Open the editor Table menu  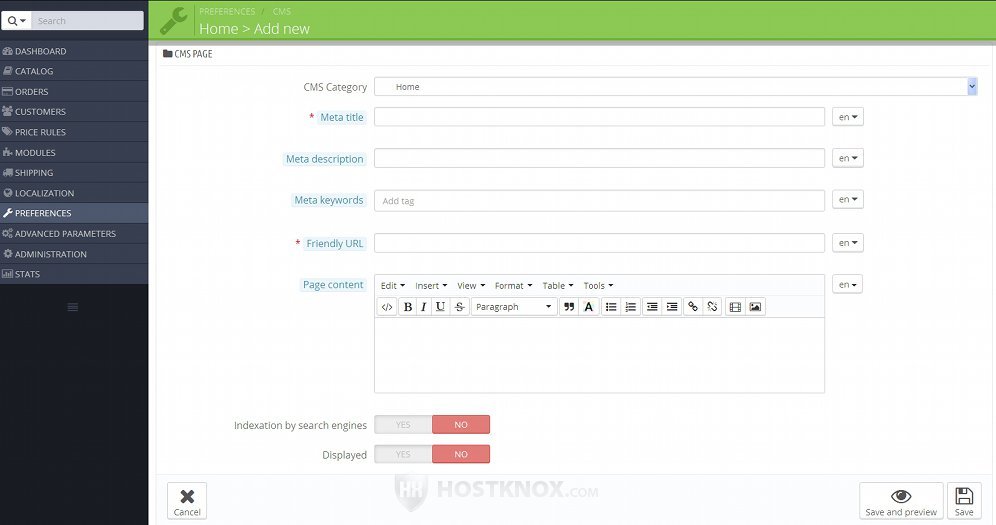tap(558, 286)
